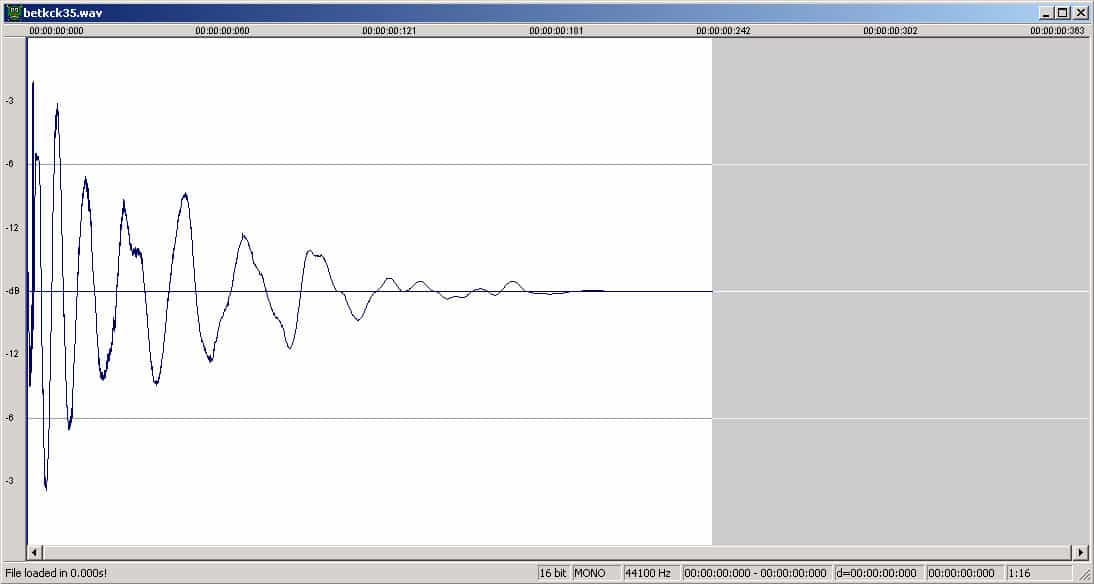Click the MONO channel status field

pyautogui.click(x=596, y=573)
